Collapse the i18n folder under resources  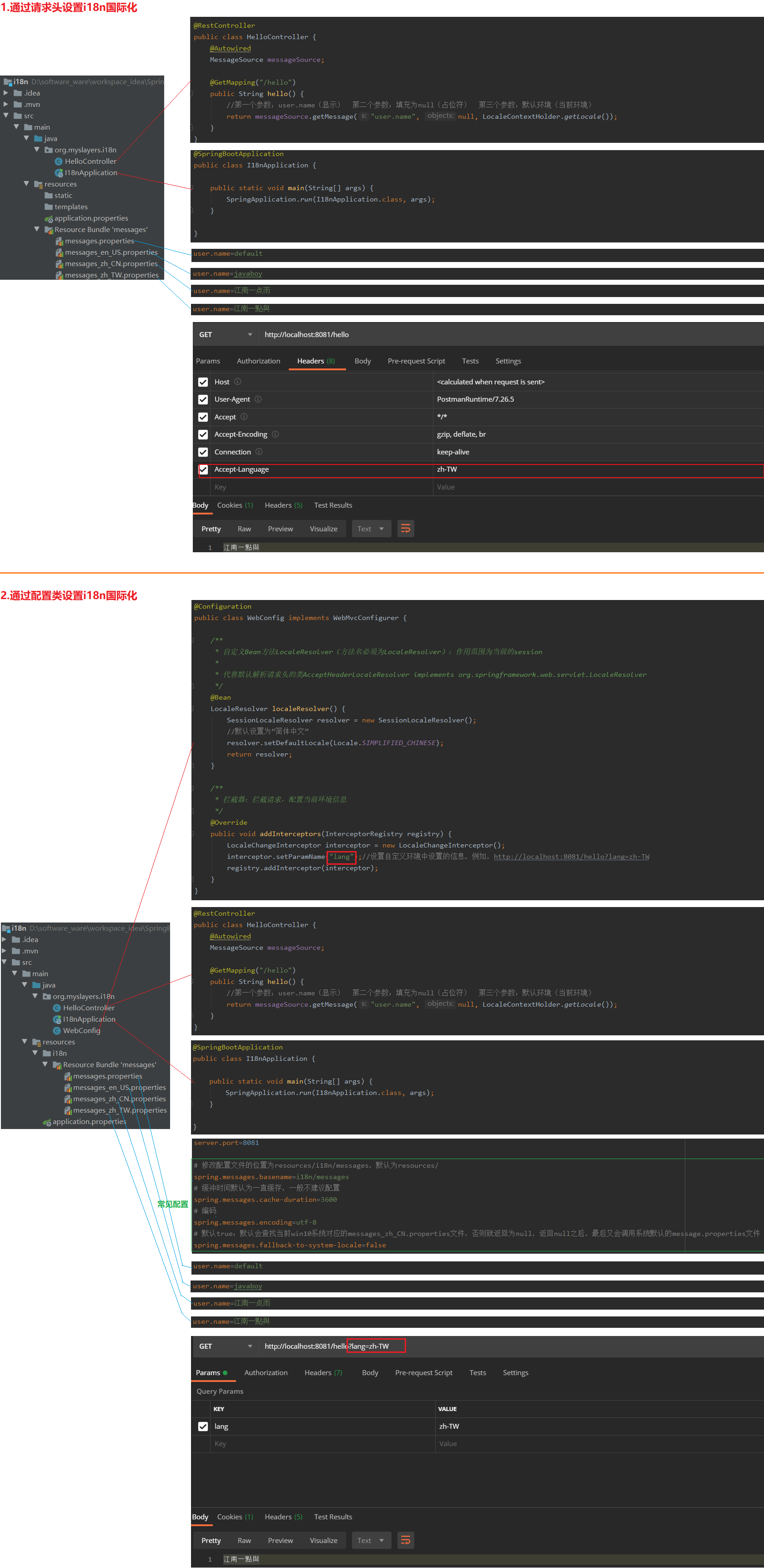[x=35, y=1053]
